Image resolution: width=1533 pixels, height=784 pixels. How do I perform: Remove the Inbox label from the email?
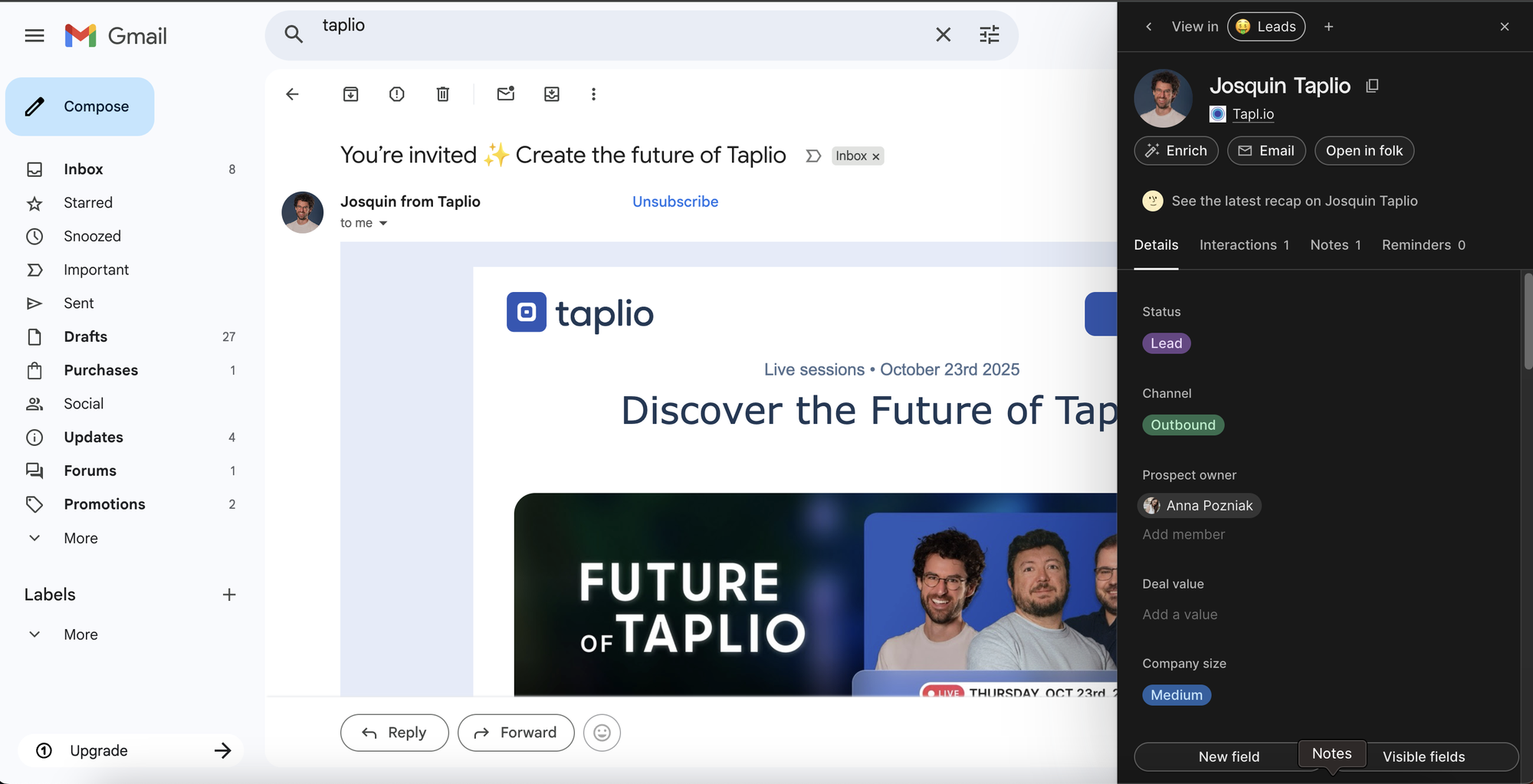tap(876, 156)
